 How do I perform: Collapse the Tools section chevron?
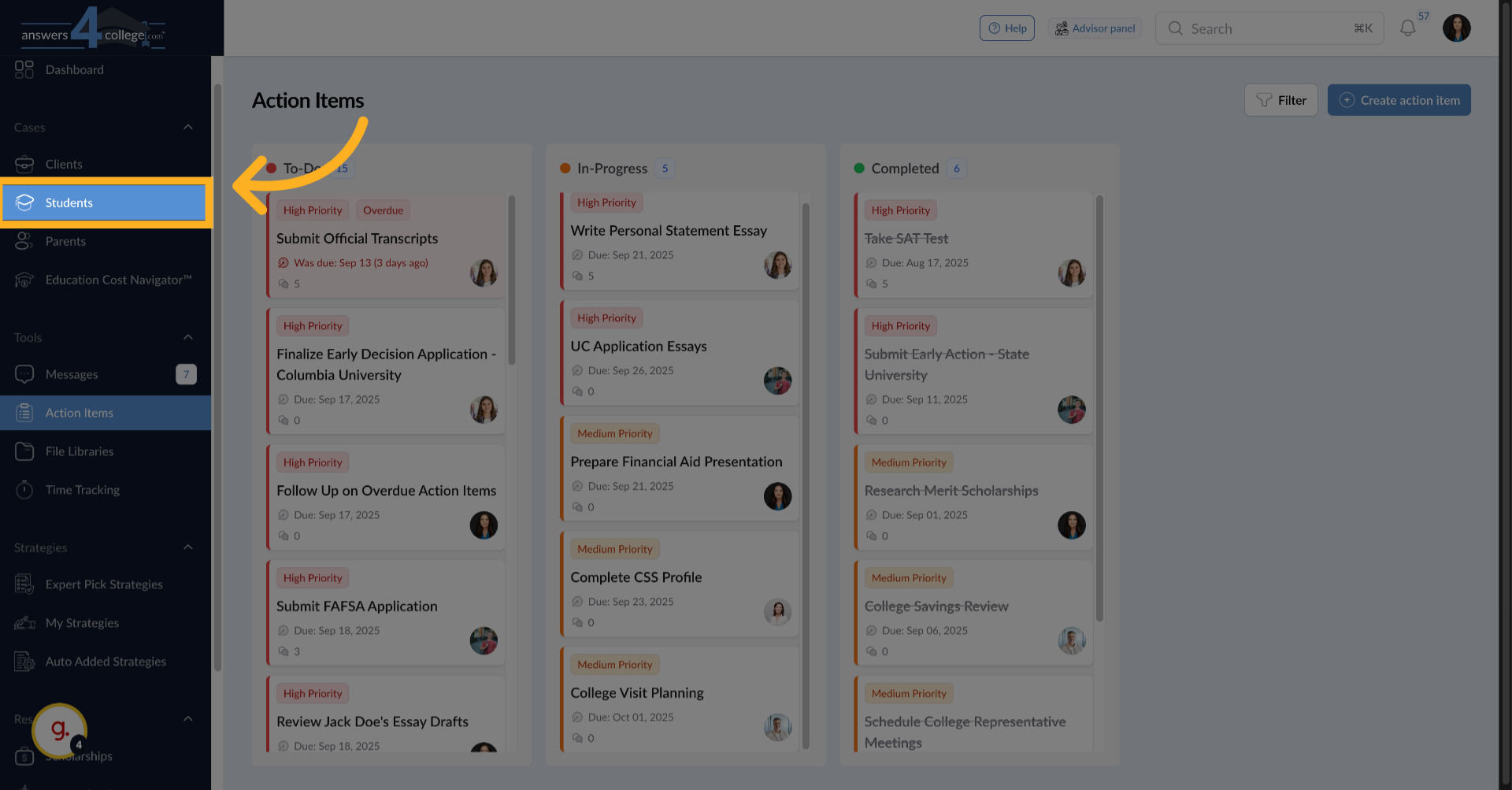tap(188, 337)
